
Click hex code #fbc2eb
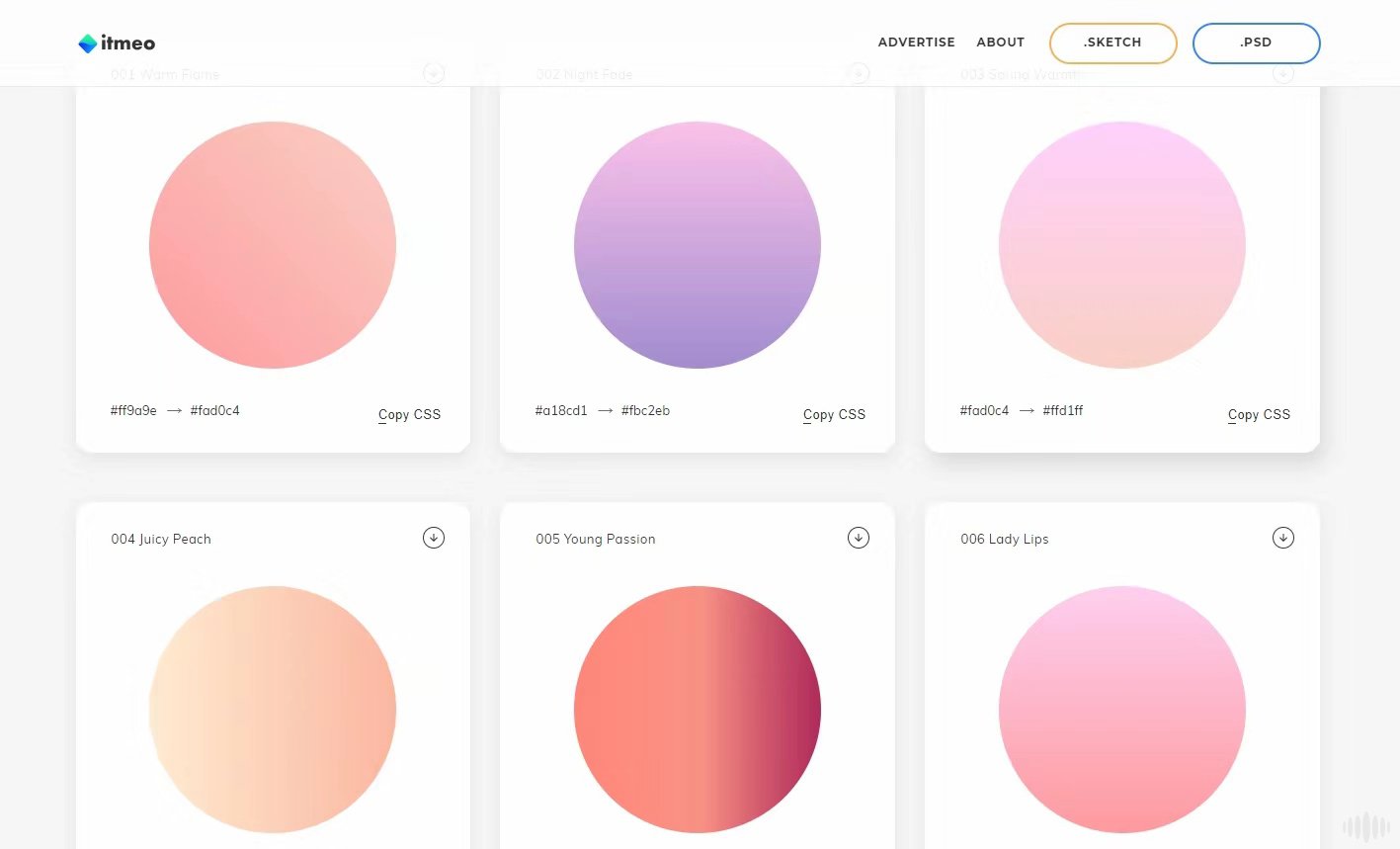pos(645,410)
